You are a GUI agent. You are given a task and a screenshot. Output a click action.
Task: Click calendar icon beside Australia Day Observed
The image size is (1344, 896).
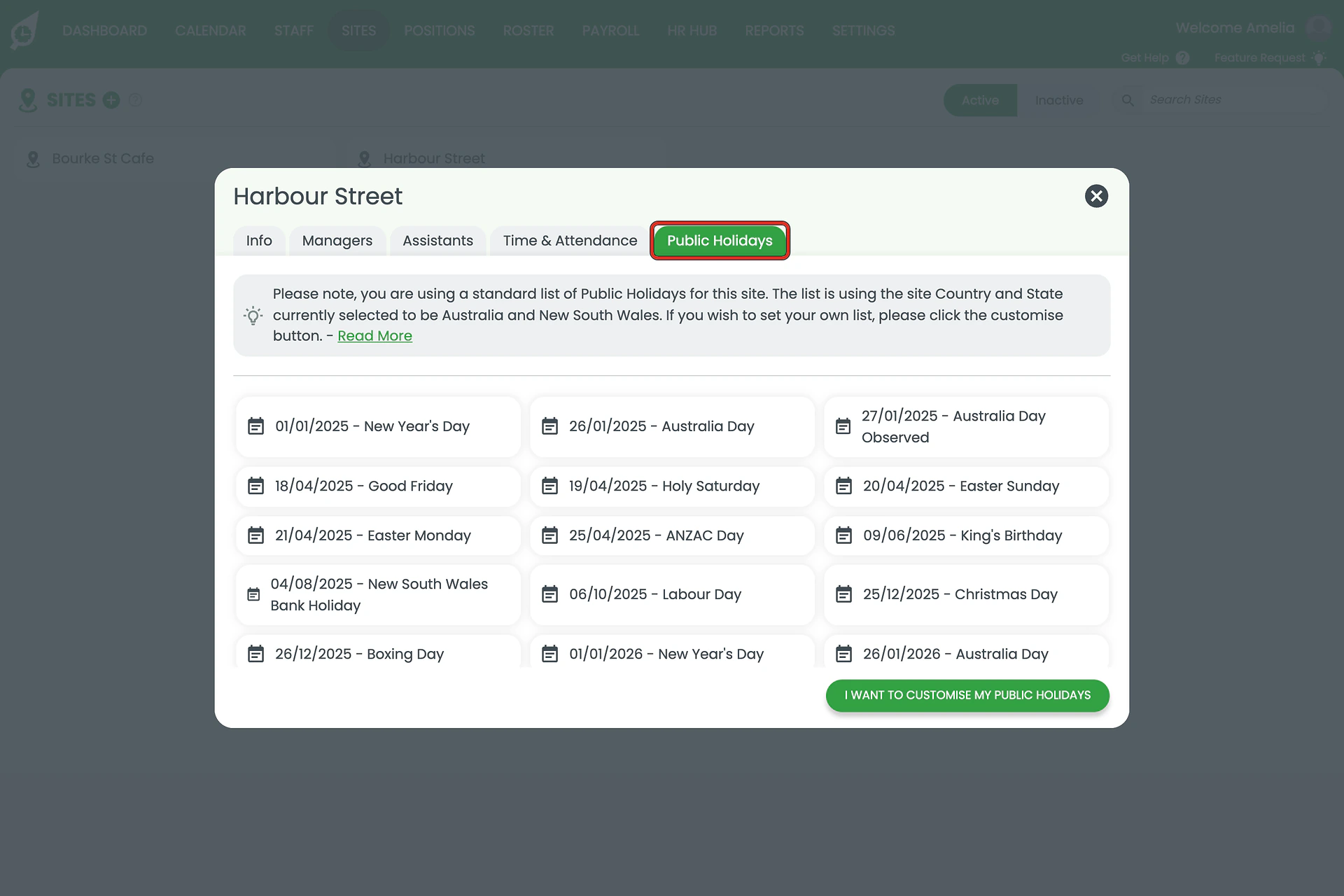click(x=843, y=426)
